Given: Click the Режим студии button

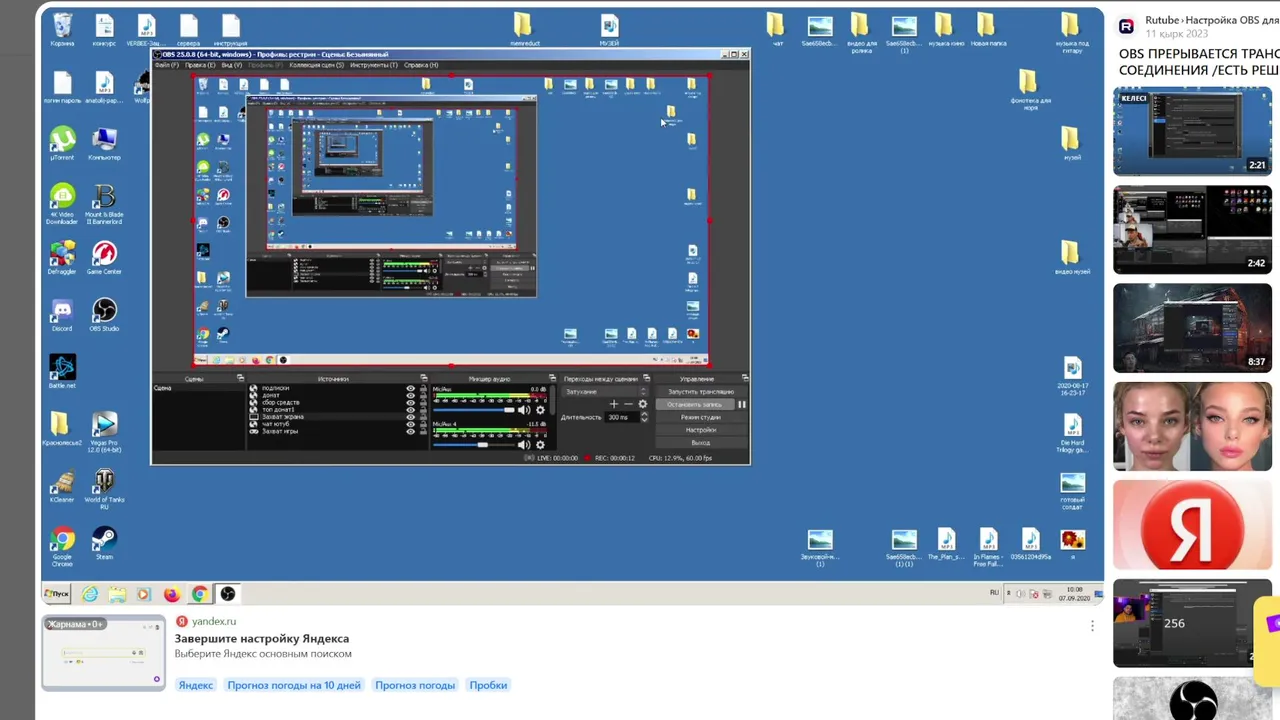Looking at the screenshot, I should (x=701, y=417).
